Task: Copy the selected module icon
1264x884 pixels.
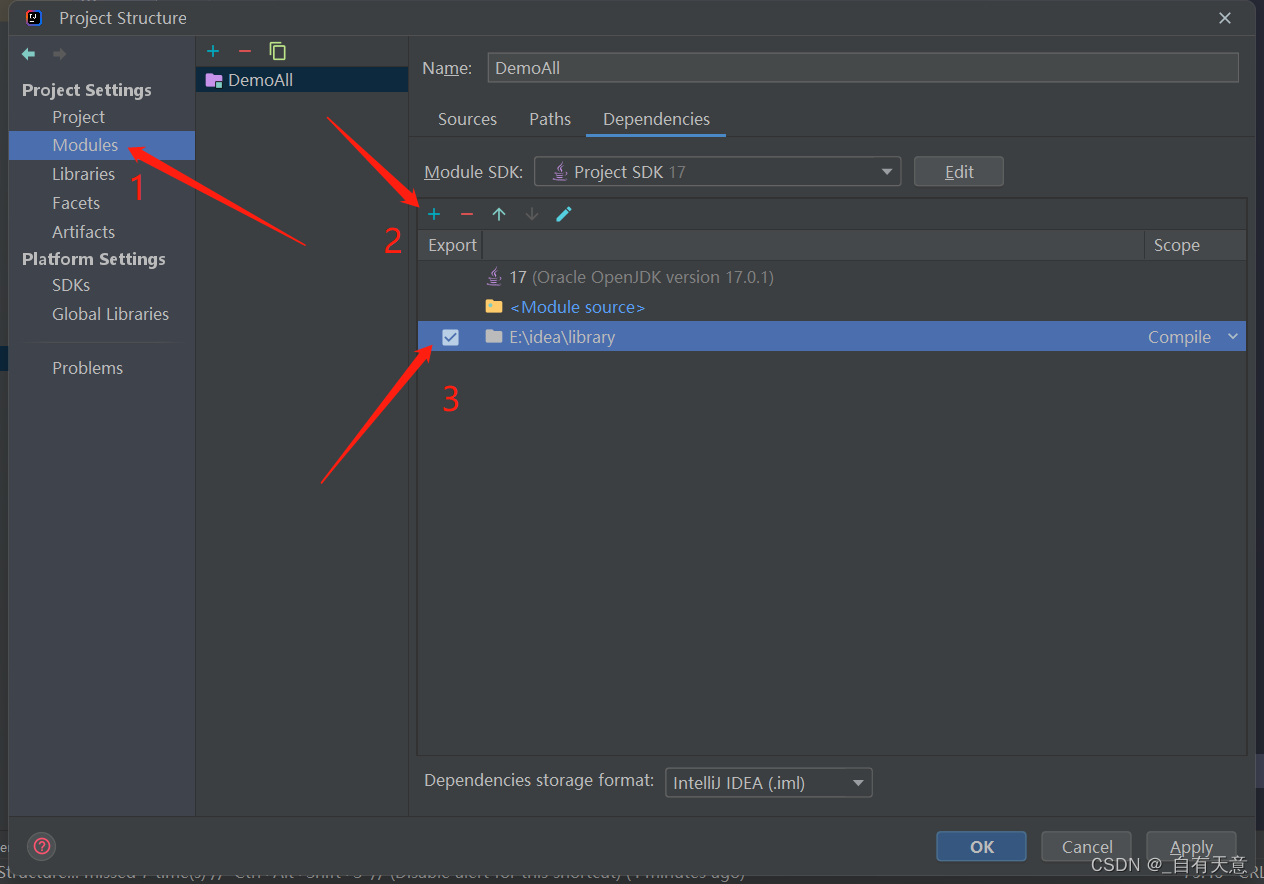Action: pyautogui.click(x=278, y=51)
